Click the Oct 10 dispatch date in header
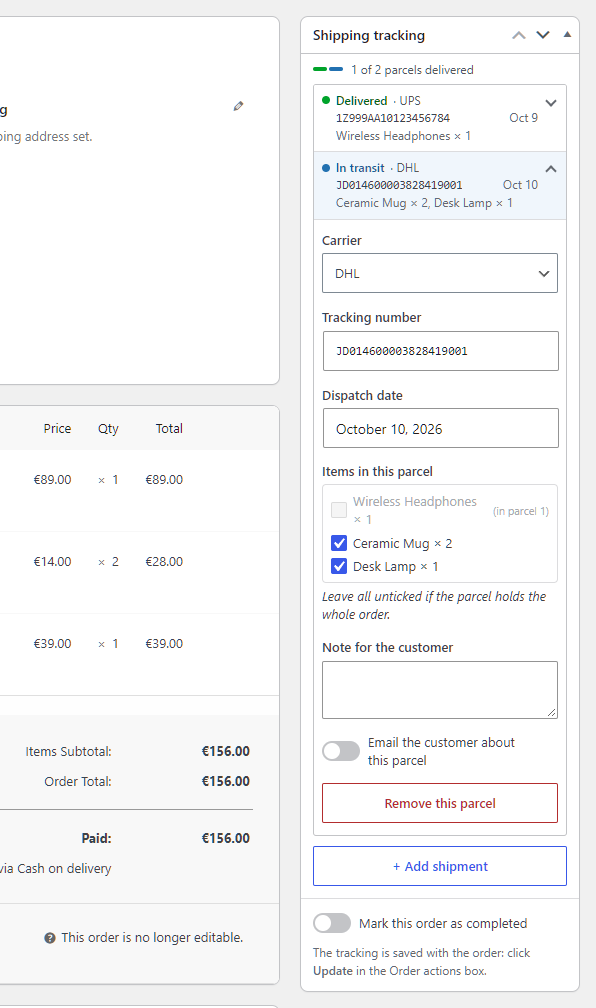The width and height of the screenshot is (596, 1008). point(520,185)
